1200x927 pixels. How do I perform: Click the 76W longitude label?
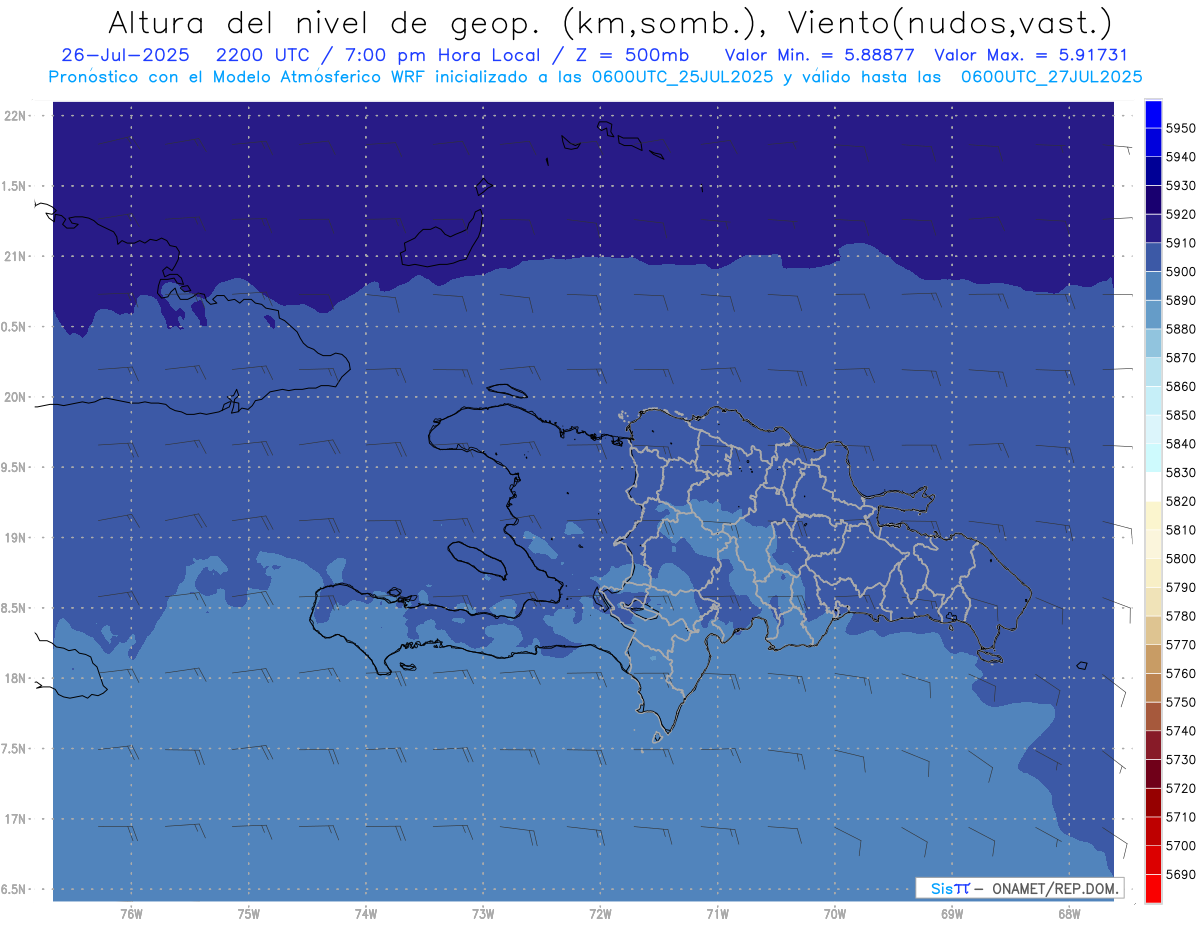tap(131, 913)
